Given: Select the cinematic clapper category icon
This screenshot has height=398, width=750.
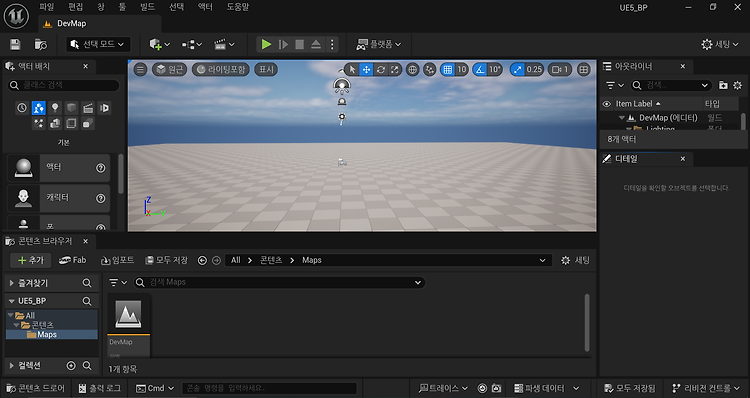Looking at the screenshot, I should point(88,108).
